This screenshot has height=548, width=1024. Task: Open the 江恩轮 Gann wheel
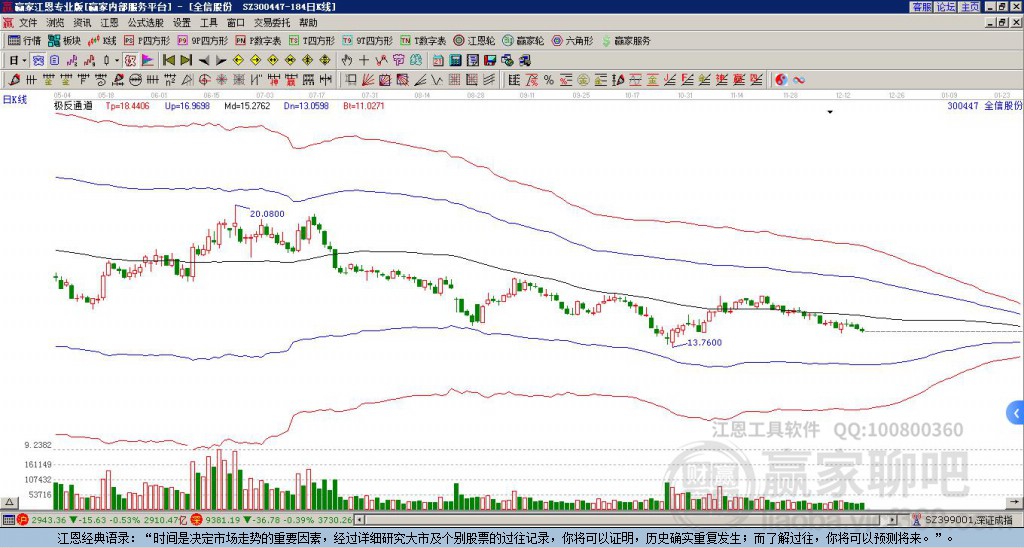pyautogui.click(x=474, y=40)
